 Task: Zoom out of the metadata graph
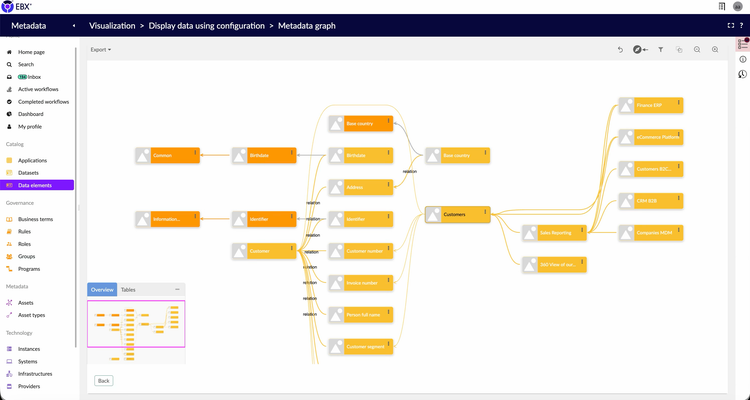tap(697, 50)
